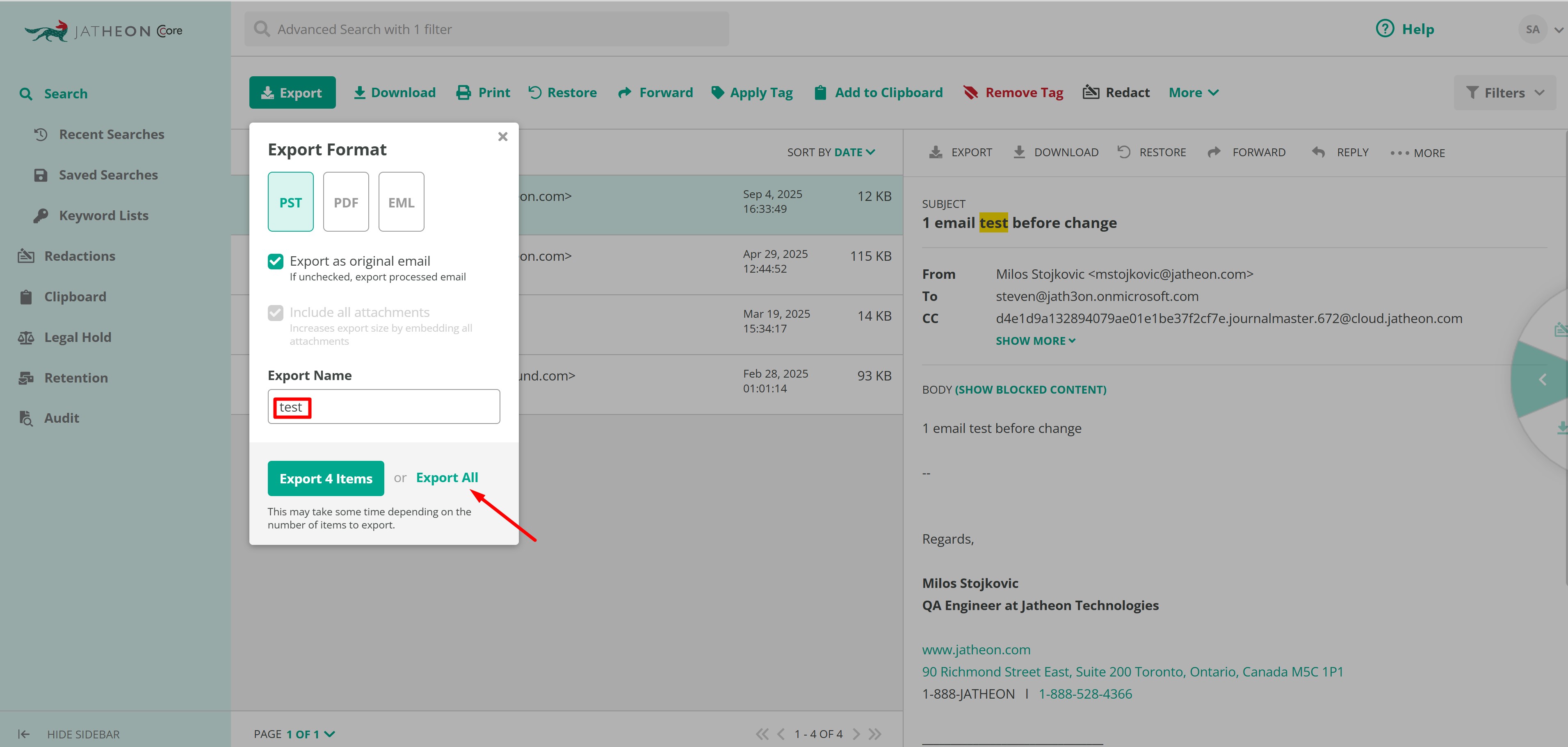Viewport: 1568px width, 747px height.
Task: Click HIDE SIDEBAR text
Action: pyautogui.click(x=83, y=734)
